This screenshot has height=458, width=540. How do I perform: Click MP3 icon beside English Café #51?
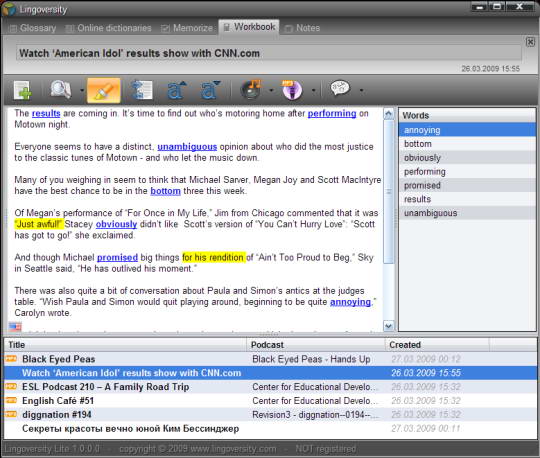pos(11,400)
